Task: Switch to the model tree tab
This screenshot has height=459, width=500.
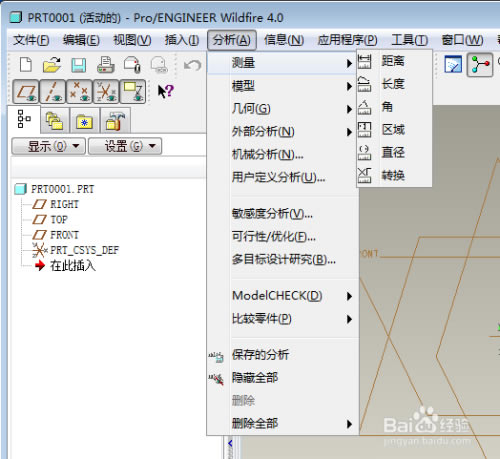Action: click(24, 119)
